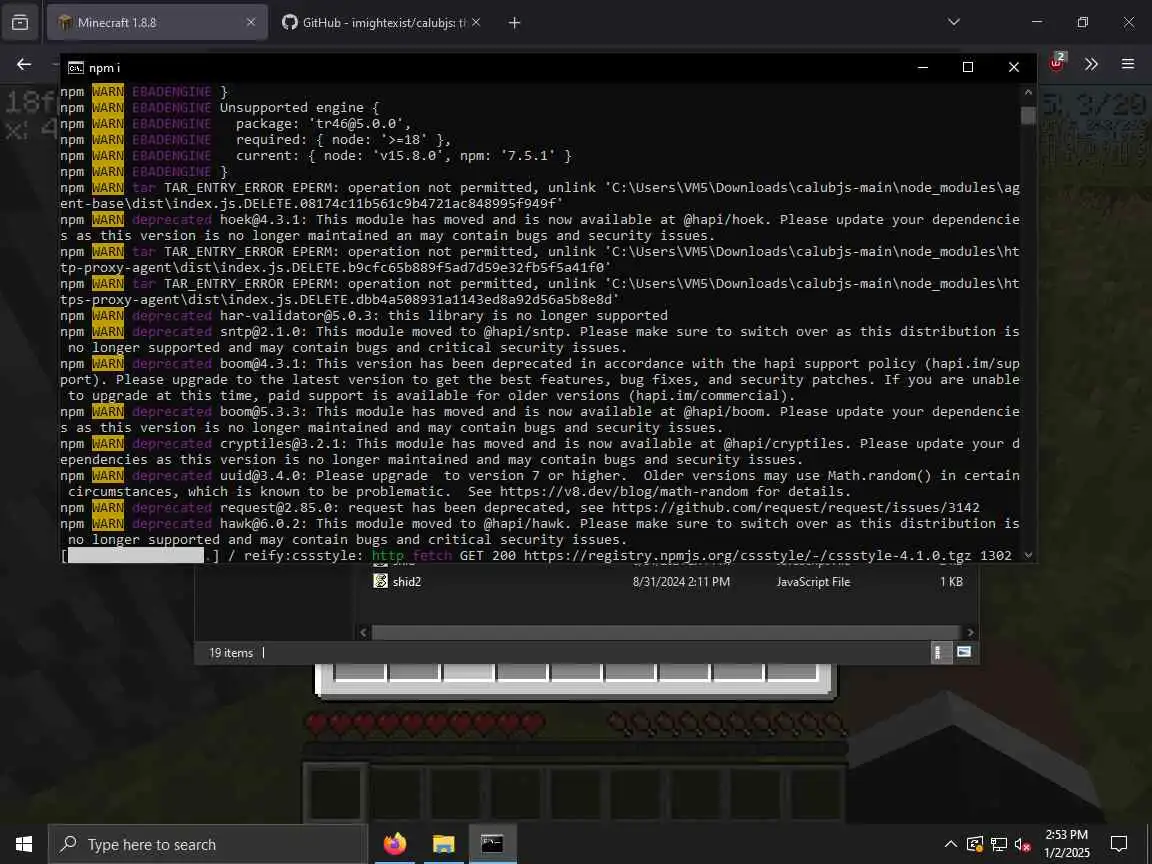The image size is (1152, 864).
Task: Maximize the npm i console window
Action: 968,68
